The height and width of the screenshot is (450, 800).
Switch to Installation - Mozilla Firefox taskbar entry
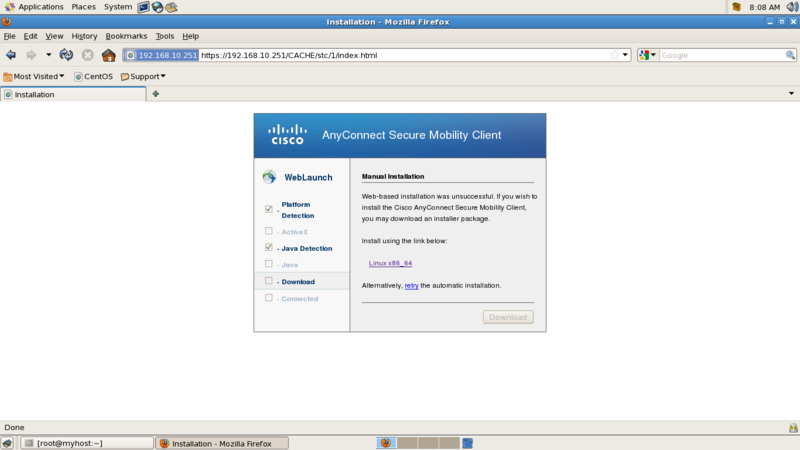(222, 443)
